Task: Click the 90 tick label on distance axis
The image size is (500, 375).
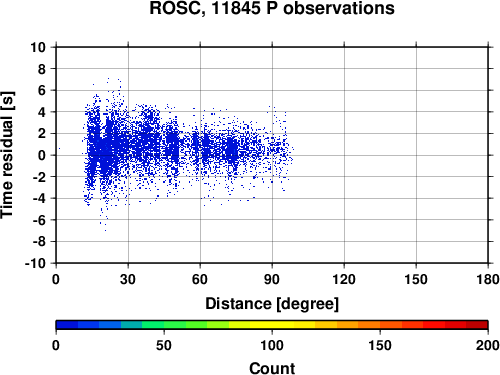Action: pyautogui.click(x=272, y=279)
